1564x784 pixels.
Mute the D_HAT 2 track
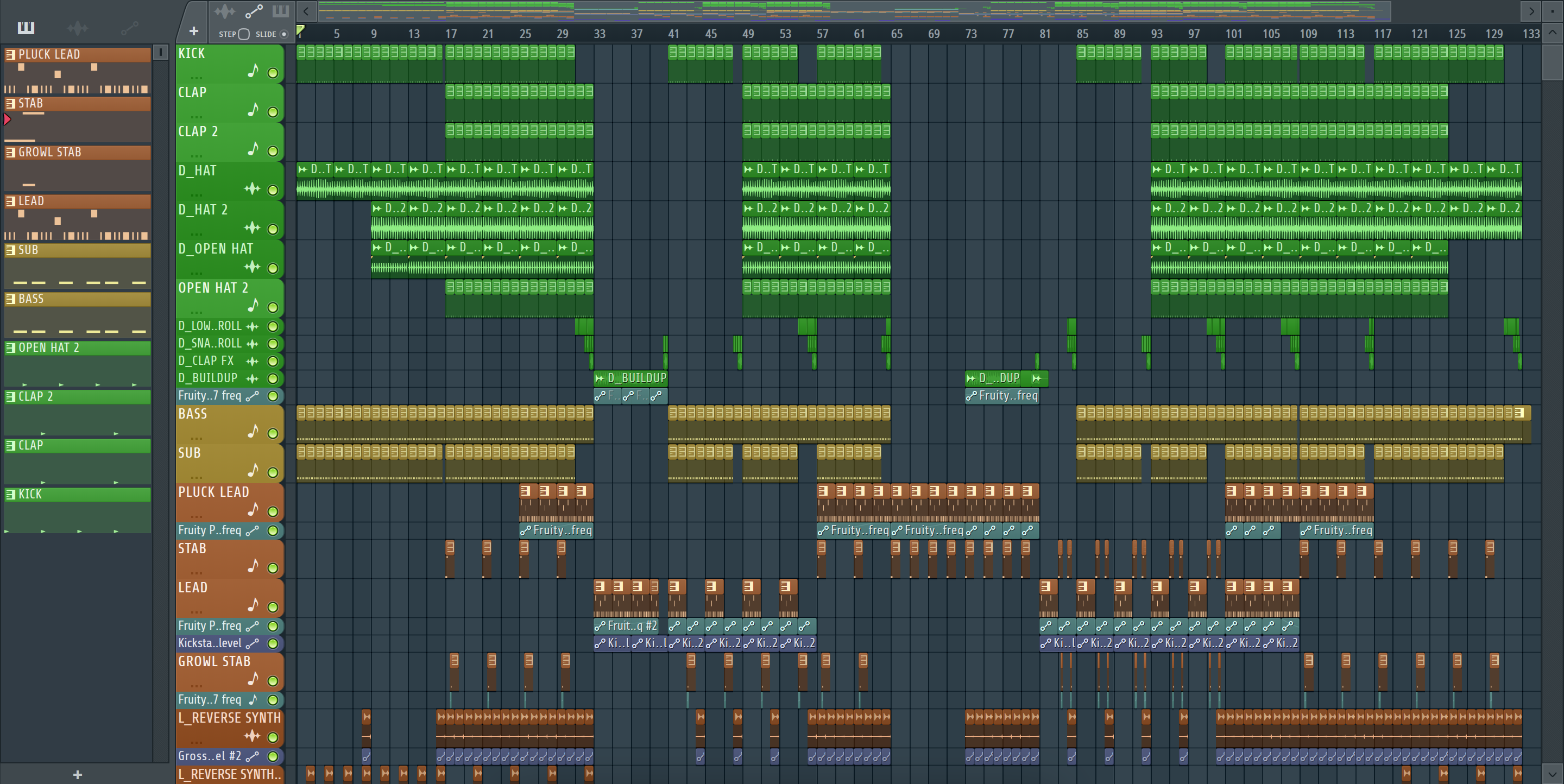pyautogui.click(x=273, y=229)
